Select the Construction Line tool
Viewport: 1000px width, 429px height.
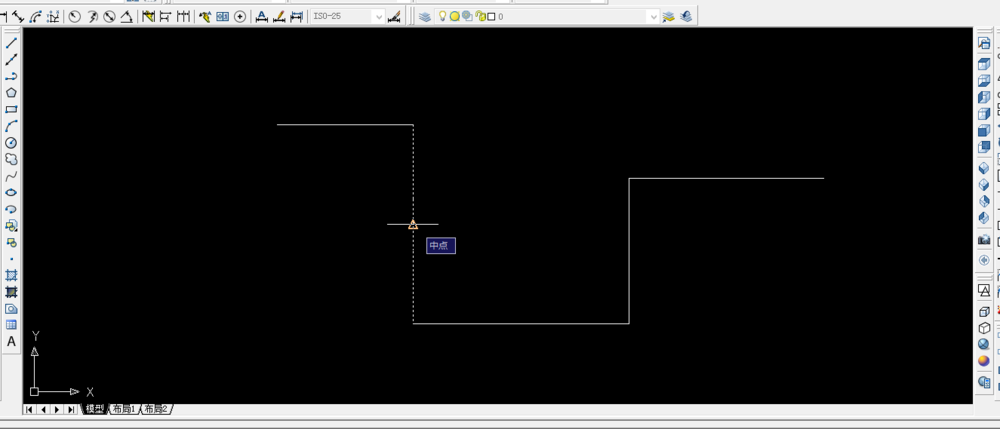(11, 60)
